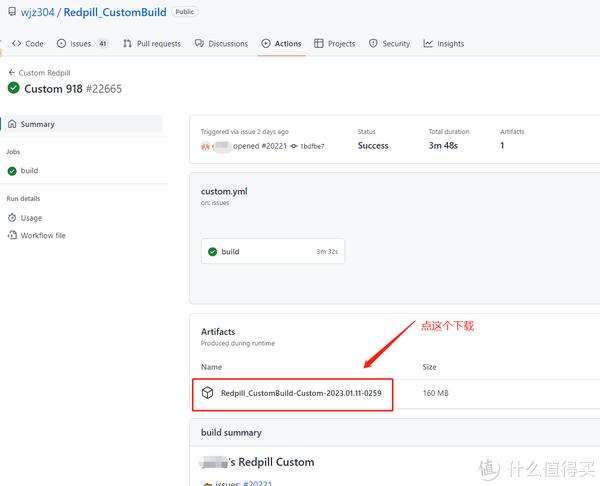Click the 's Redpill Custom' summary heading
The image size is (600, 486).
(x=272, y=462)
